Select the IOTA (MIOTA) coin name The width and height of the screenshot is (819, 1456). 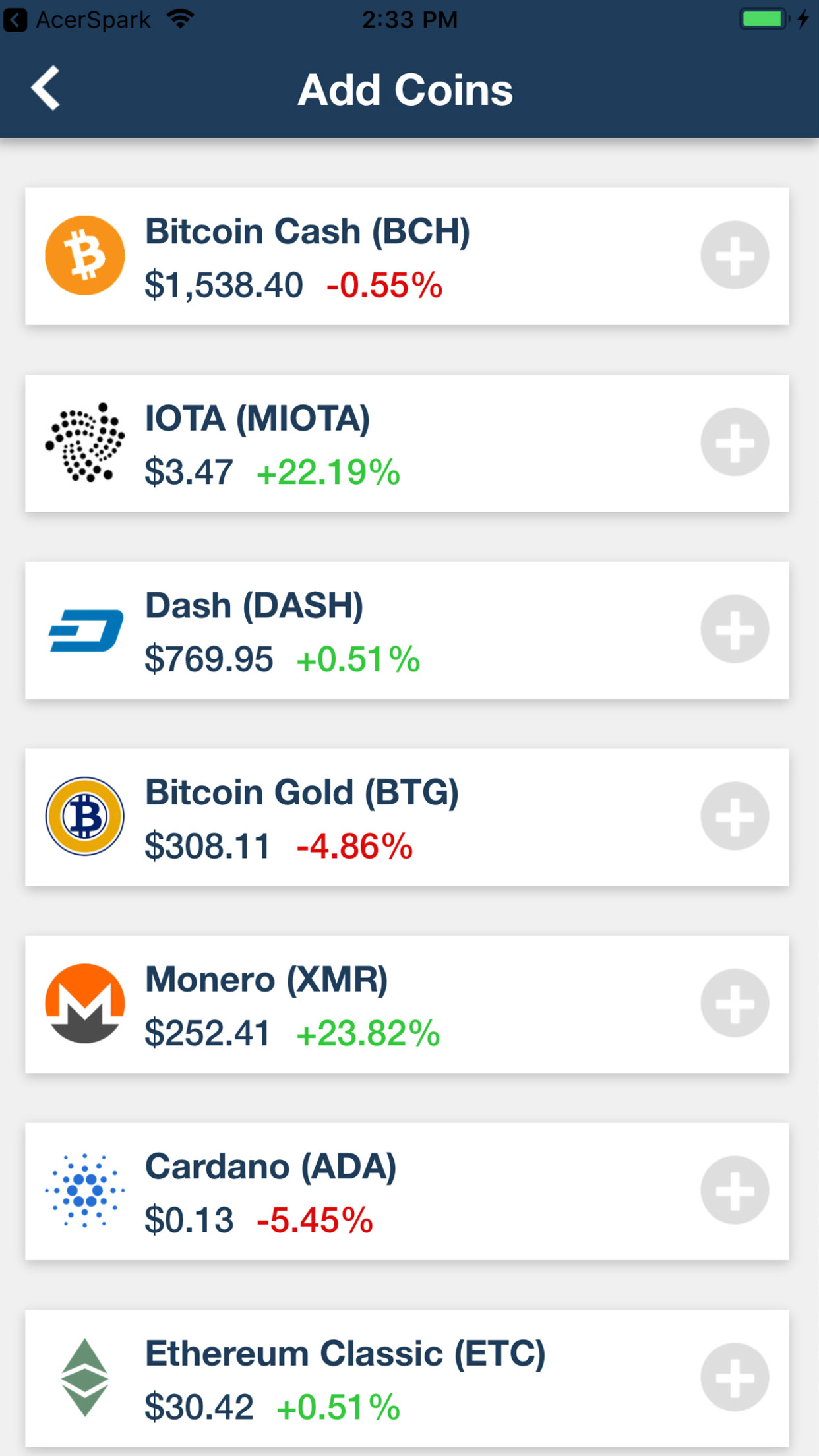(x=257, y=419)
